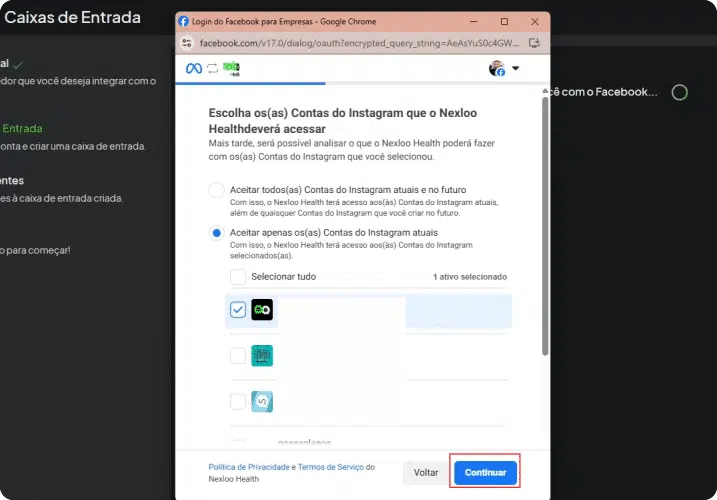Click the install/cast icon in address bar
717x500 pixels.
click(x=534, y=43)
